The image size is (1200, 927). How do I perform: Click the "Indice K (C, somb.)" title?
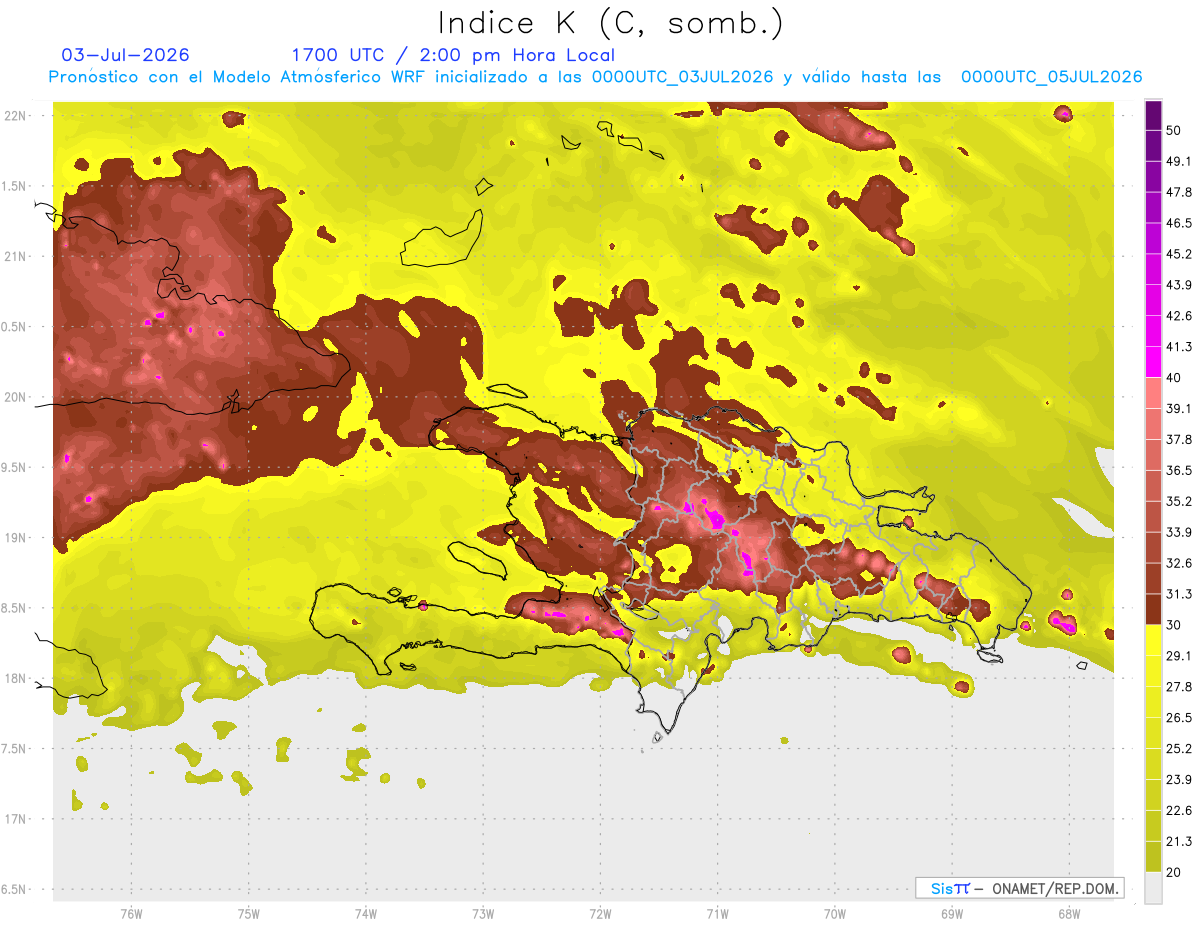(611, 23)
